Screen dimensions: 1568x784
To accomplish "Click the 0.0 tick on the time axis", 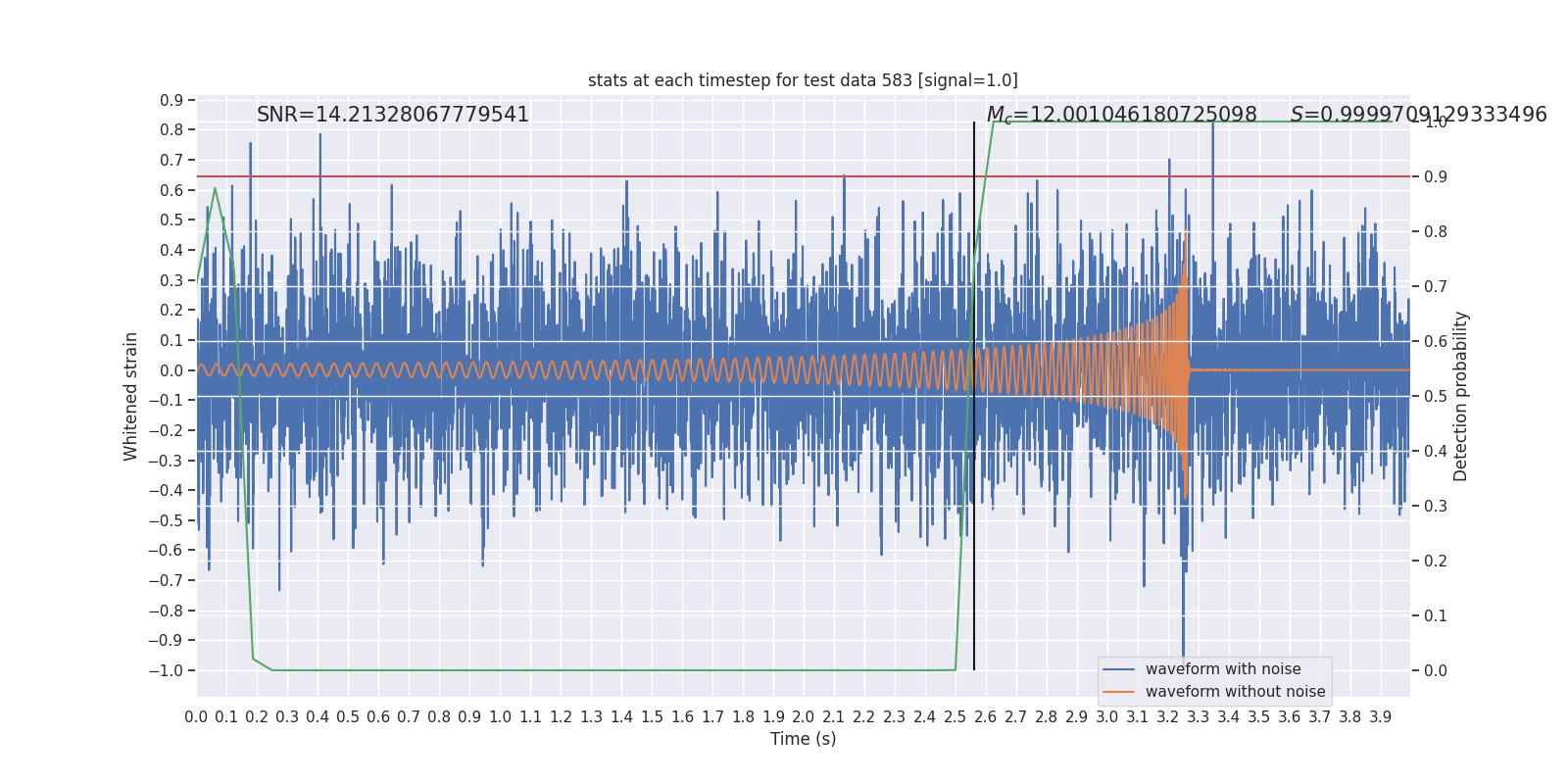I will click(196, 716).
